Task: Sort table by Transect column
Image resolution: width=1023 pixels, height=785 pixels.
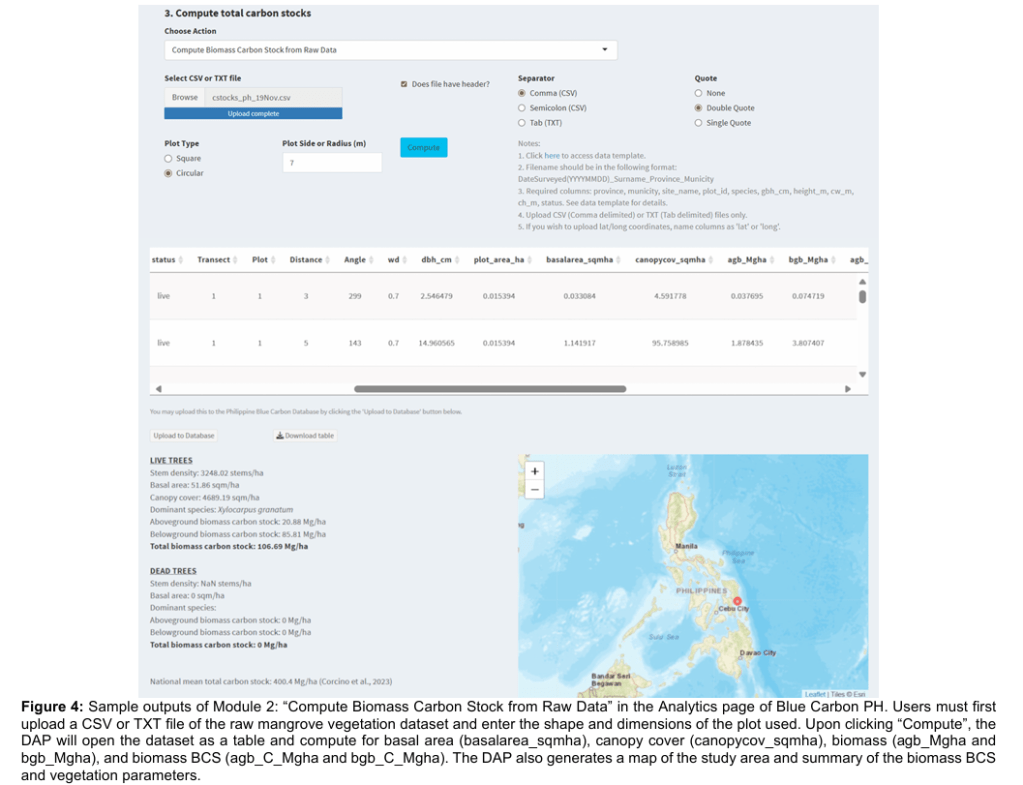Action: (213, 260)
